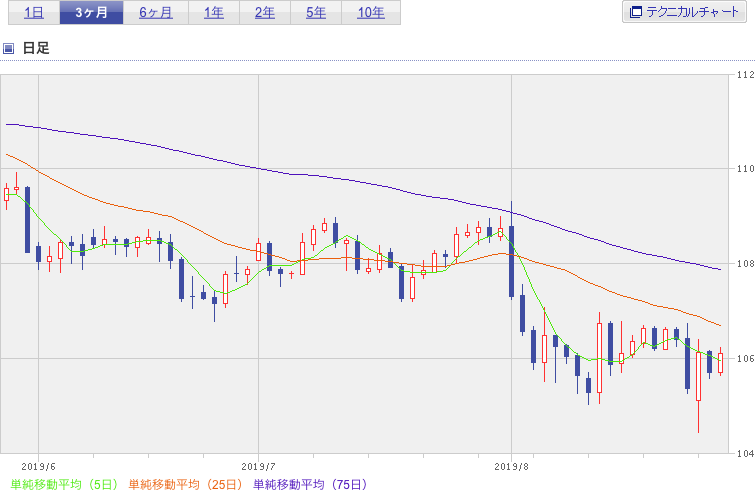Click the 日足 heading text
755x493 pixels.
36,48
